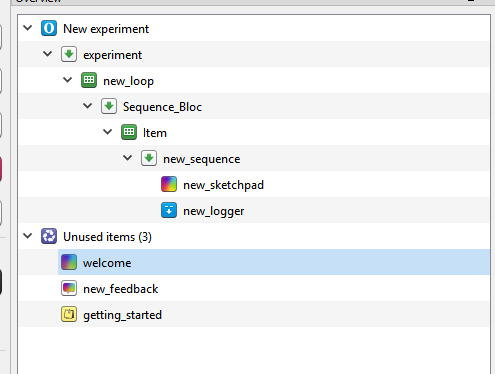Collapse the new_sequence node
This screenshot has width=495, height=374.
click(128, 158)
